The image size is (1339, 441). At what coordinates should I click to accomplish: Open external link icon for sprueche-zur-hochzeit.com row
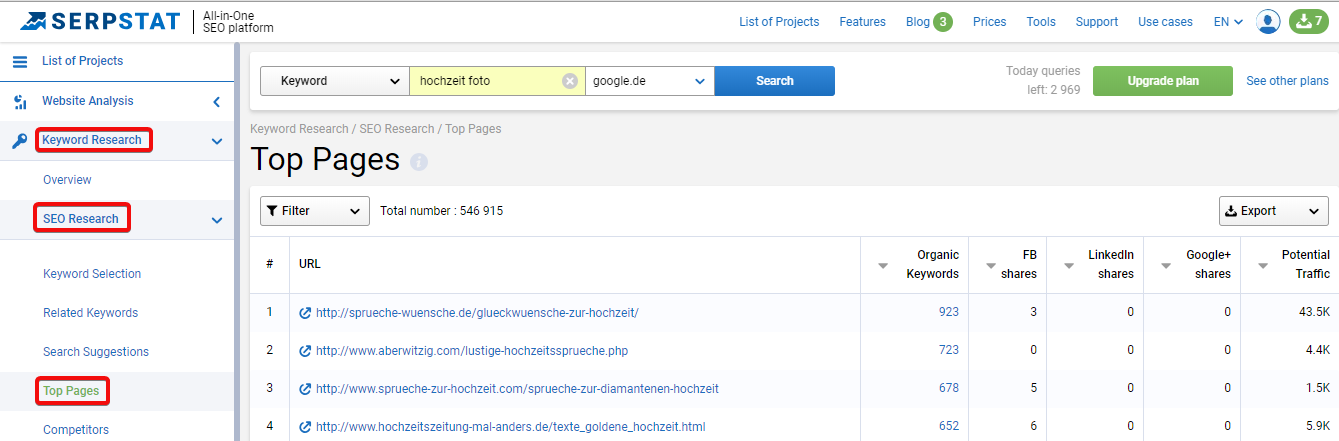point(305,389)
